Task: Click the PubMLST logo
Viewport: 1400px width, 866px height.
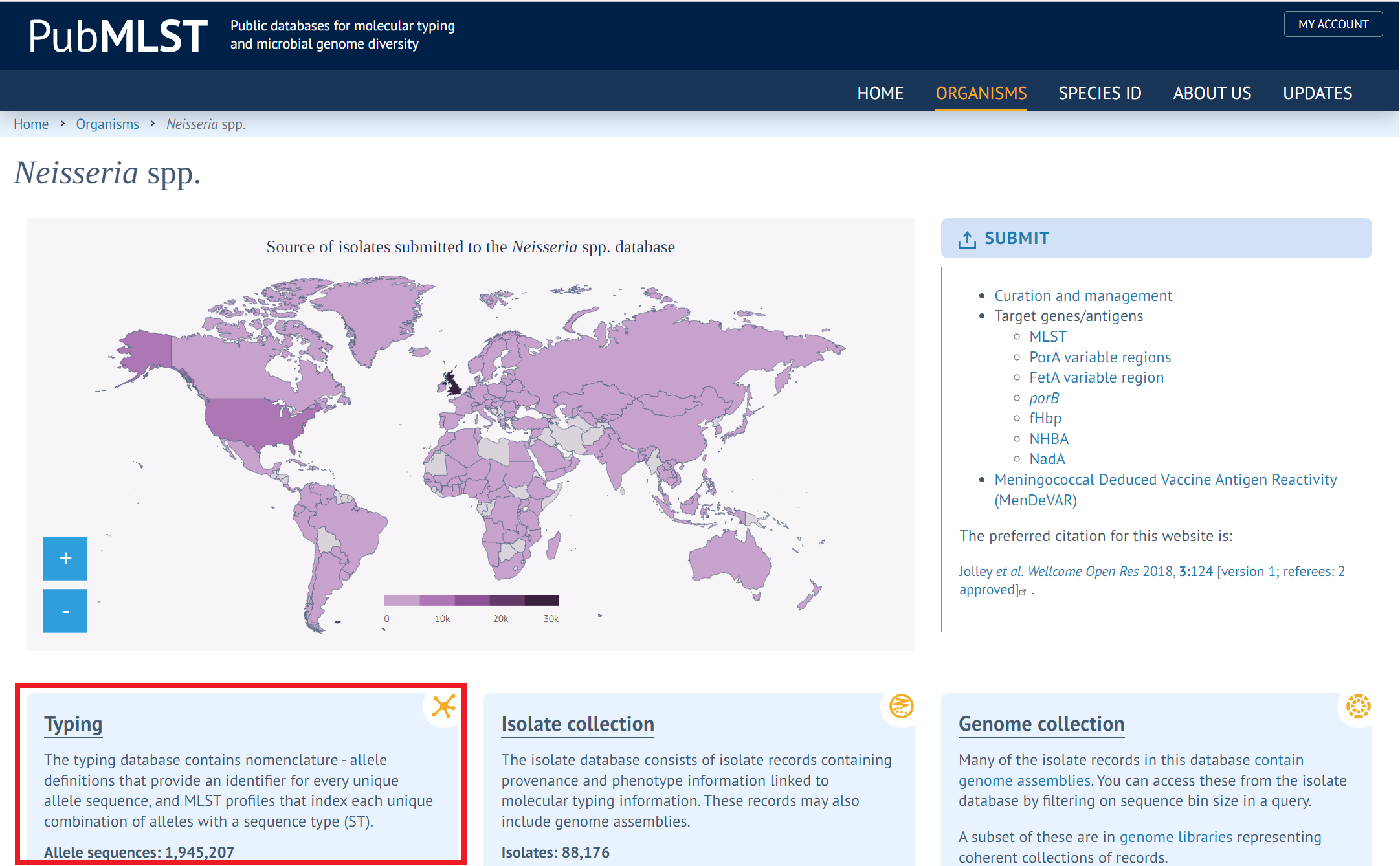Action: (x=118, y=36)
